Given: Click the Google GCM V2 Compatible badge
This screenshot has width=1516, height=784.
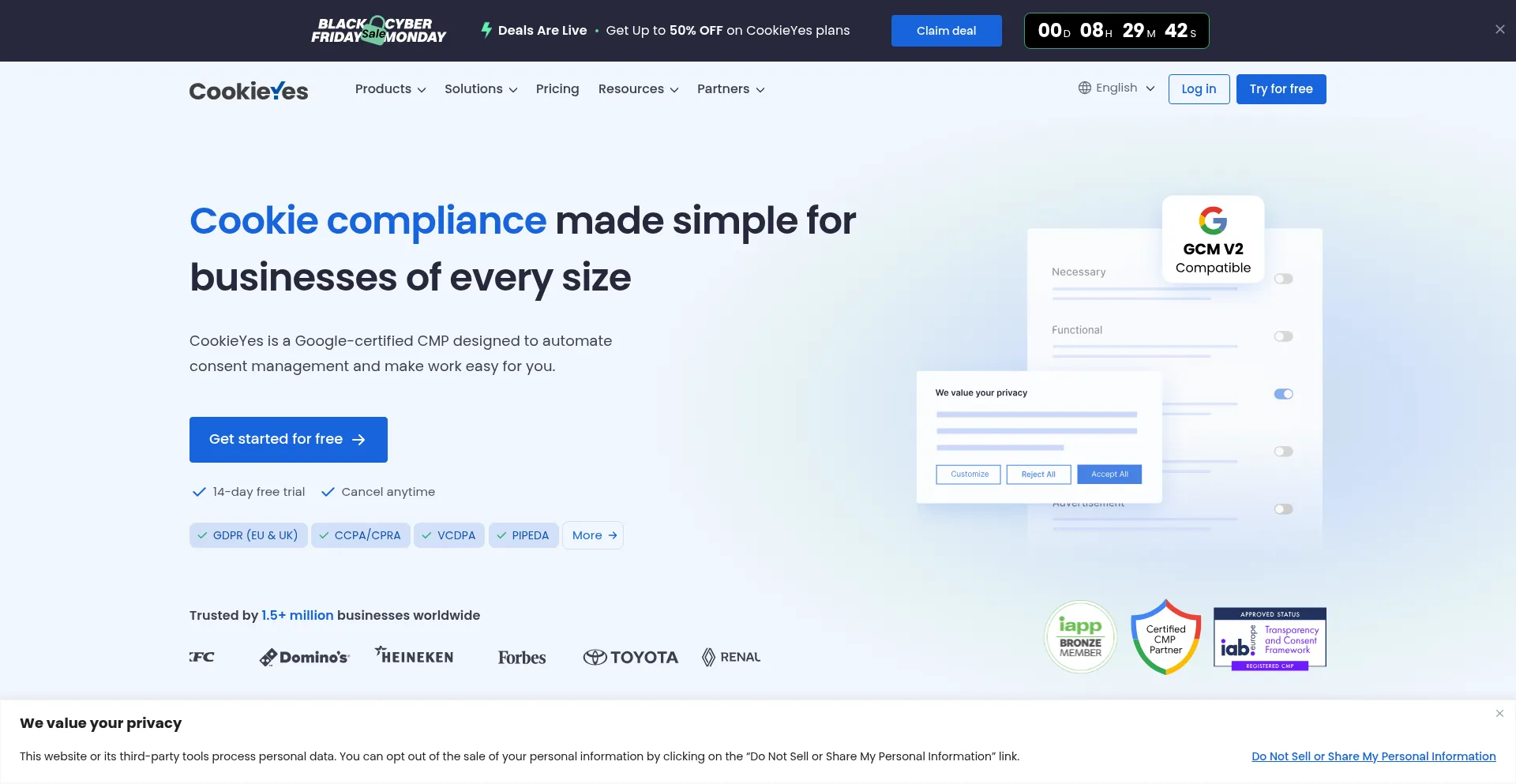Looking at the screenshot, I should 1213,239.
